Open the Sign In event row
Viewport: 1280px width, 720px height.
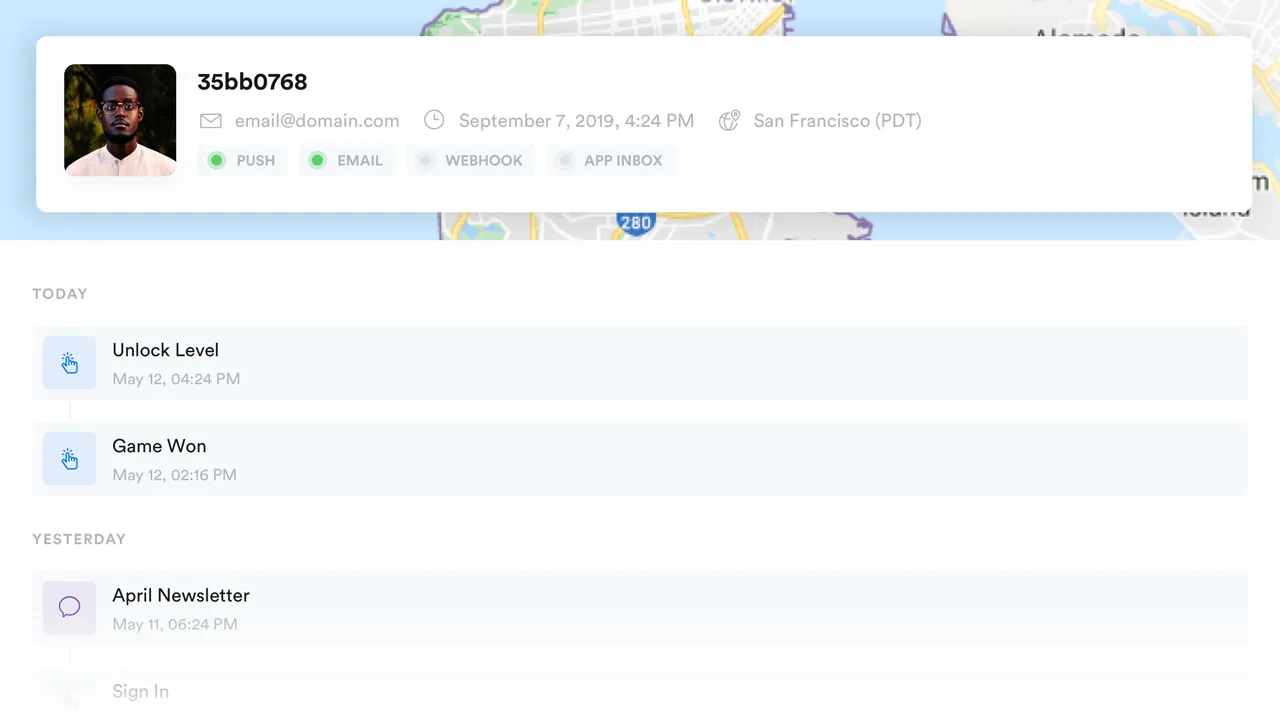(x=640, y=693)
